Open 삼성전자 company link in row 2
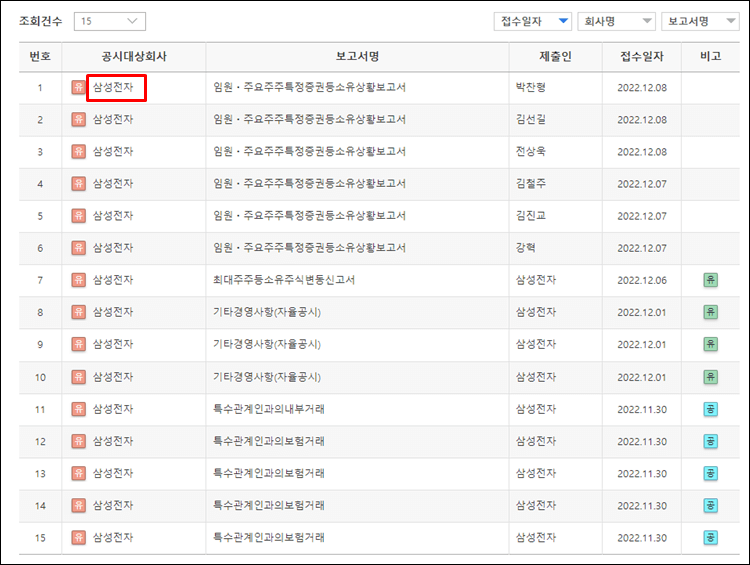The image size is (750, 565). tap(113, 119)
